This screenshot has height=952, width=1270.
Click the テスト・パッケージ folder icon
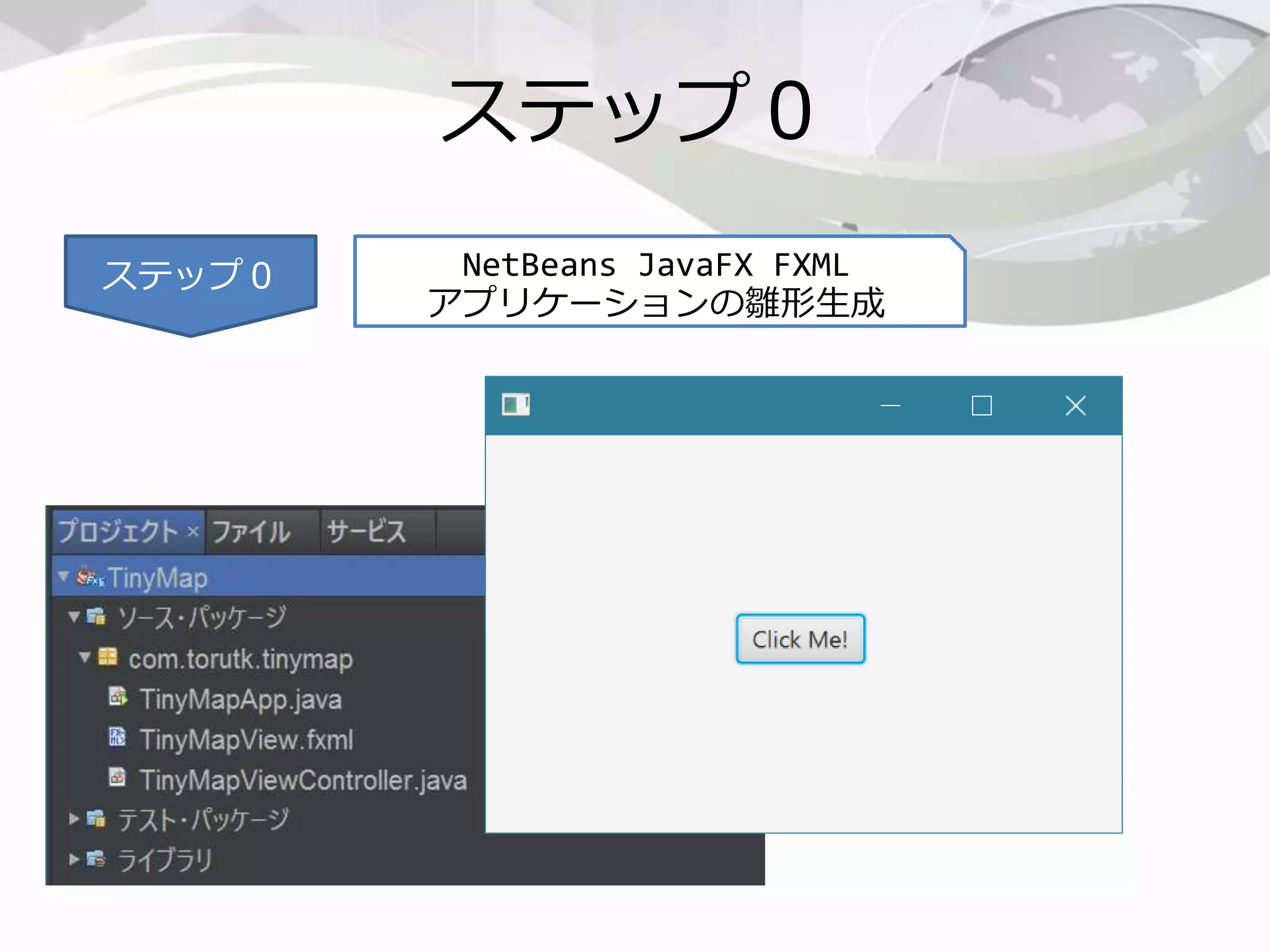coord(96,819)
